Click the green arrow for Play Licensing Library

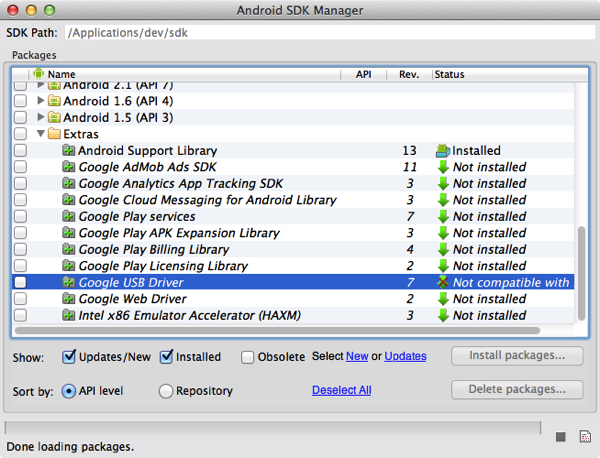pos(443,266)
